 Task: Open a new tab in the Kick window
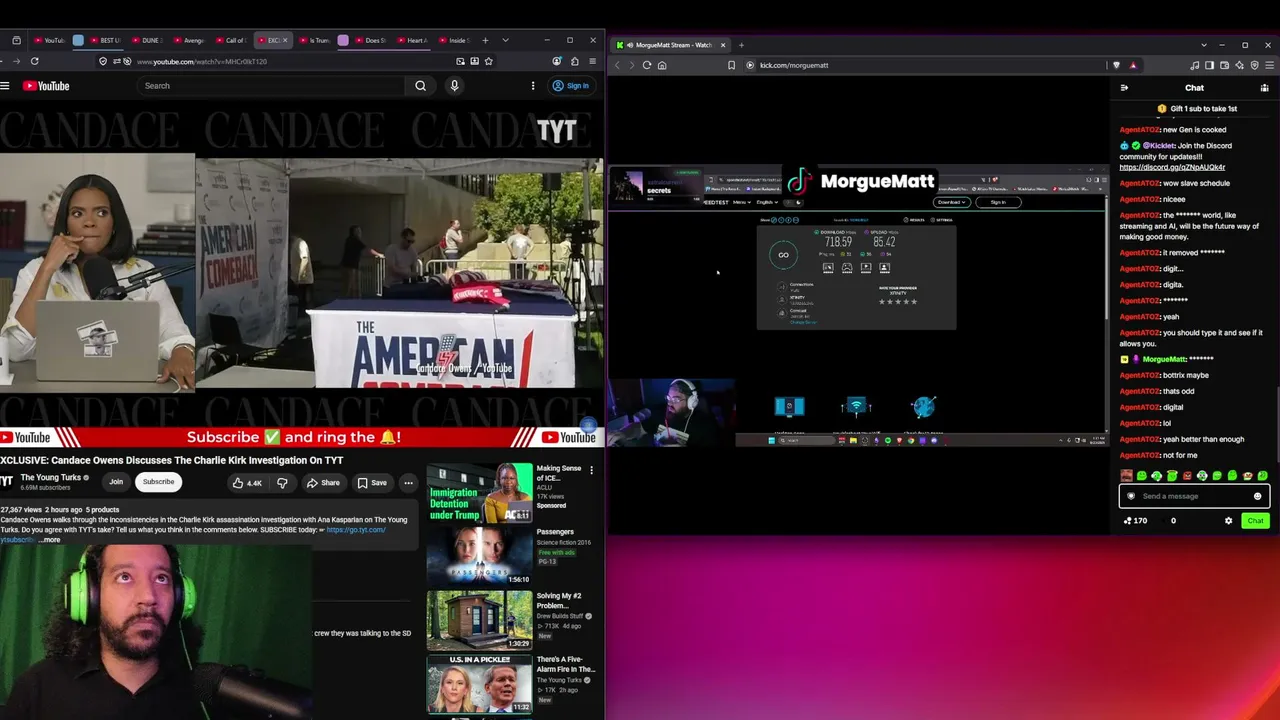point(741,45)
